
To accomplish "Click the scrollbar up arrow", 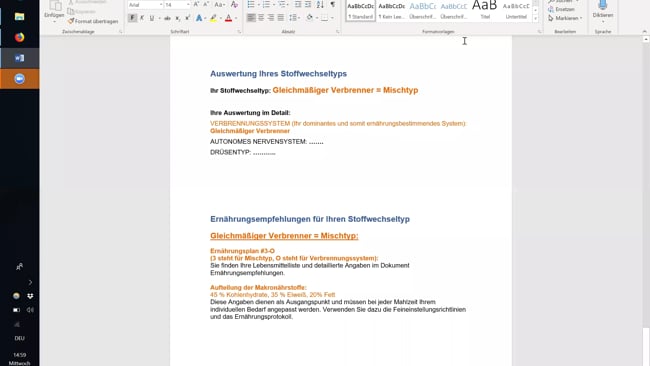I will point(646,39).
